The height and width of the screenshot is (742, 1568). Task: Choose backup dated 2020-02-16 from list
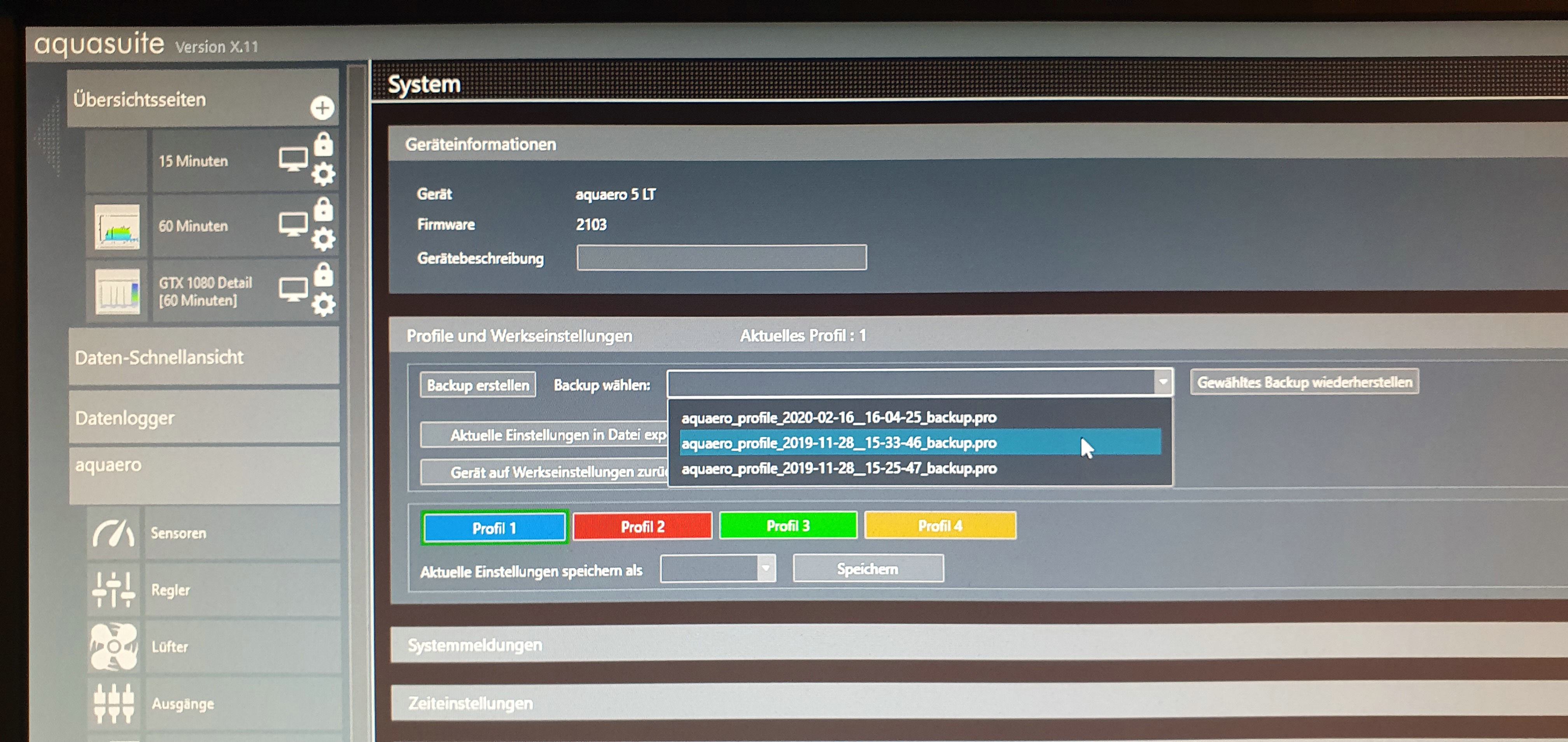838,418
